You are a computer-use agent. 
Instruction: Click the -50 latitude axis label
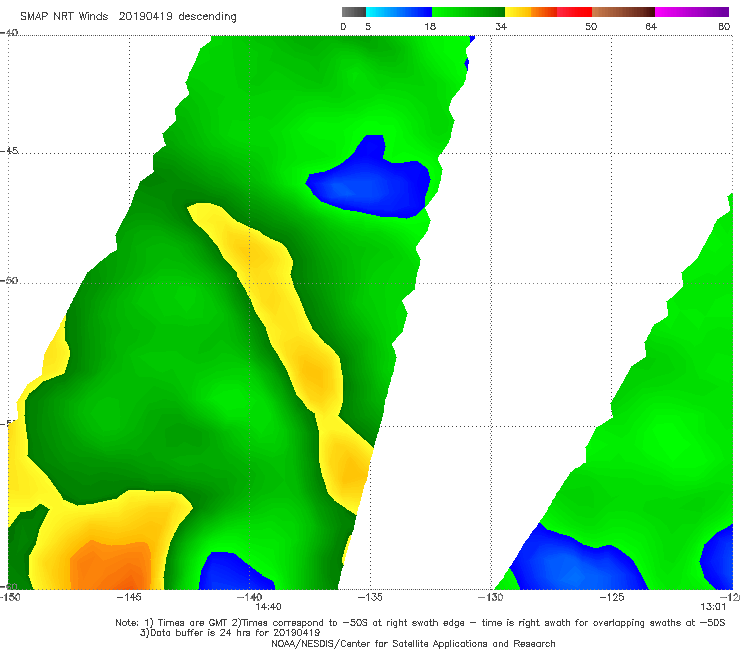click(9, 281)
